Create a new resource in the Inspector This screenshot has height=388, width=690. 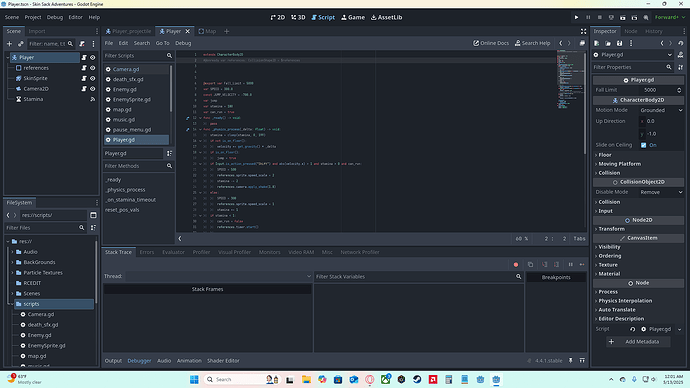click(x=597, y=43)
